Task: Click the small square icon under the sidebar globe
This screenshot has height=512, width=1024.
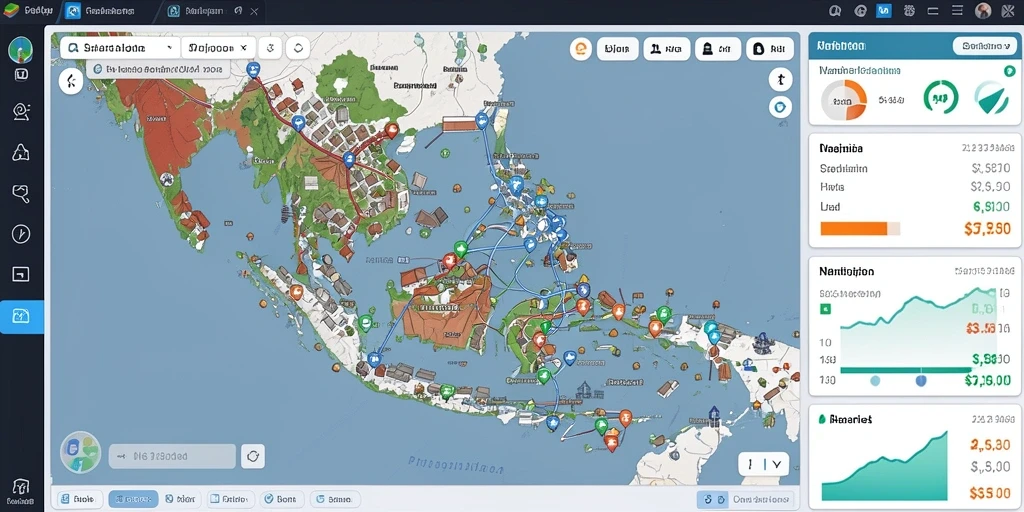Action: tap(21, 74)
